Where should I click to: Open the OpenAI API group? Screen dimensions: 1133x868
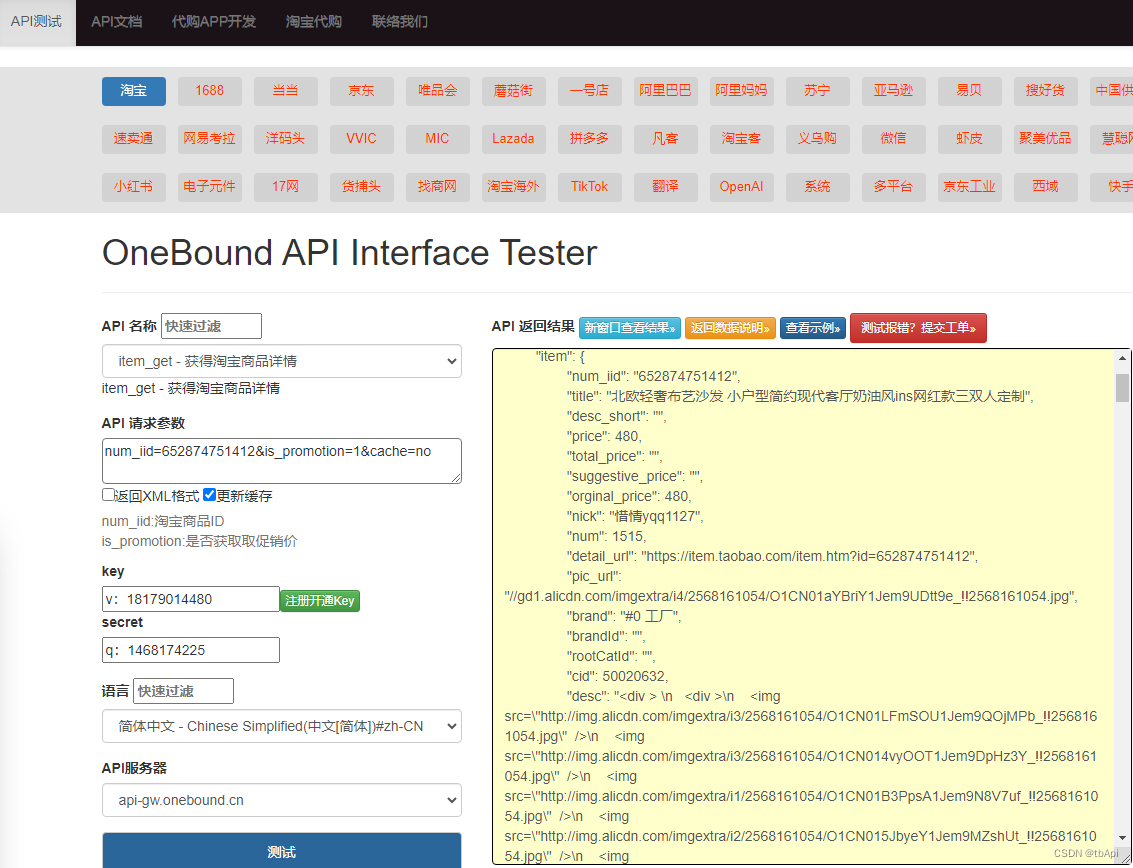[x=741, y=187]
